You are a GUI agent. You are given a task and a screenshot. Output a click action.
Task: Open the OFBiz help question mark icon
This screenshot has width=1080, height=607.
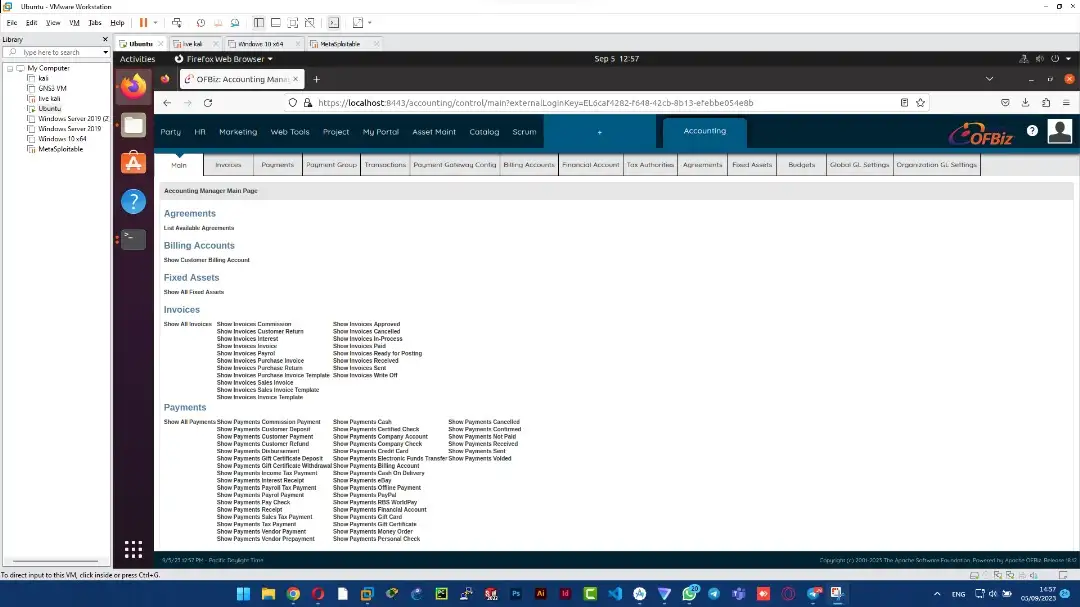click(x=1032, y=131)
